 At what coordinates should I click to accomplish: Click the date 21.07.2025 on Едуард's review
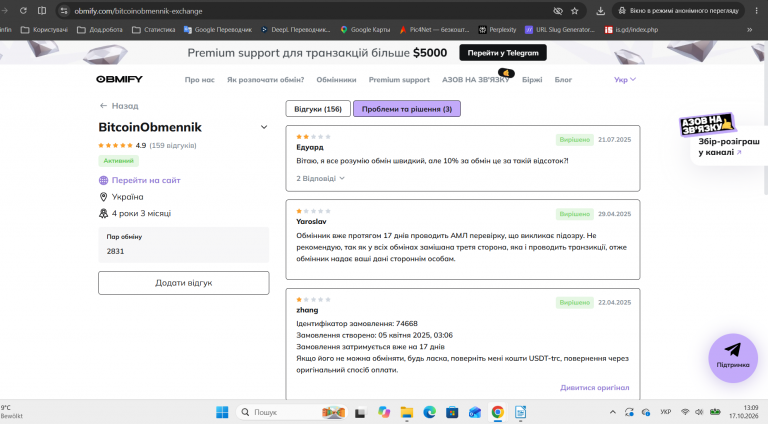pyautogui.click(x=614, y=140)
